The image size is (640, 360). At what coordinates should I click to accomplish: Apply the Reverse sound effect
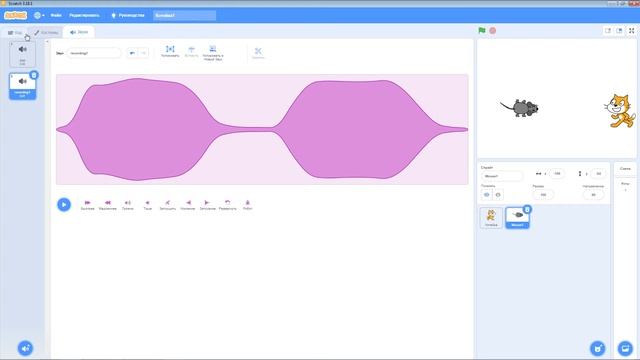pos(227,205)
